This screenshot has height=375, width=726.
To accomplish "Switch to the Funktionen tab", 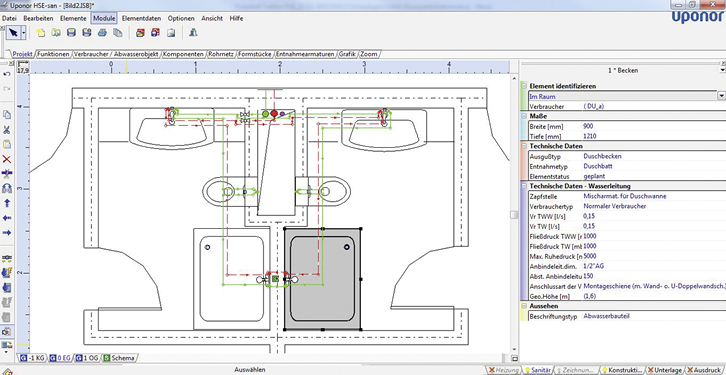I will click(x=53, y=54).
